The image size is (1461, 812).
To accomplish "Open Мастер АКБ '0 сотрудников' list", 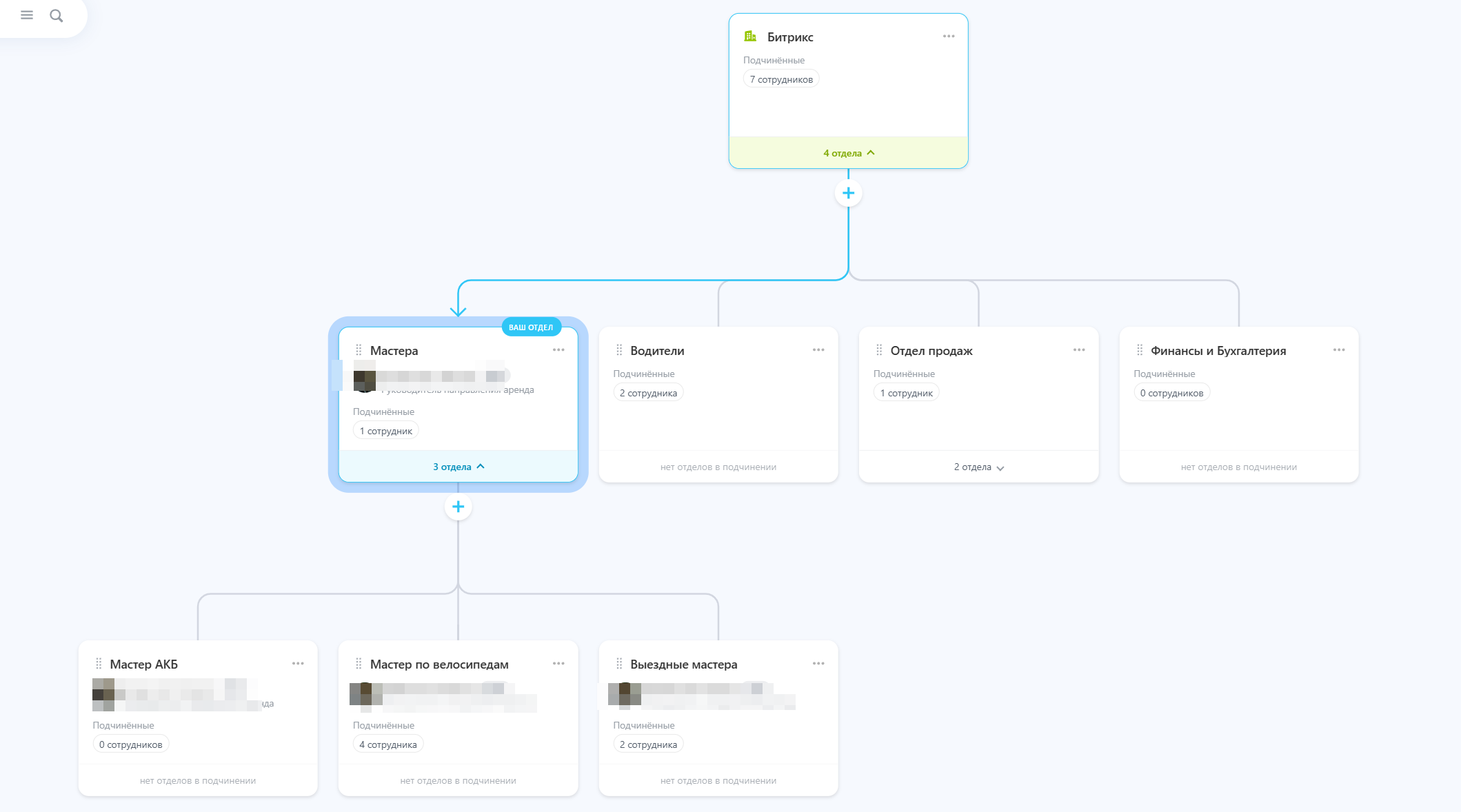I will 131,744.
